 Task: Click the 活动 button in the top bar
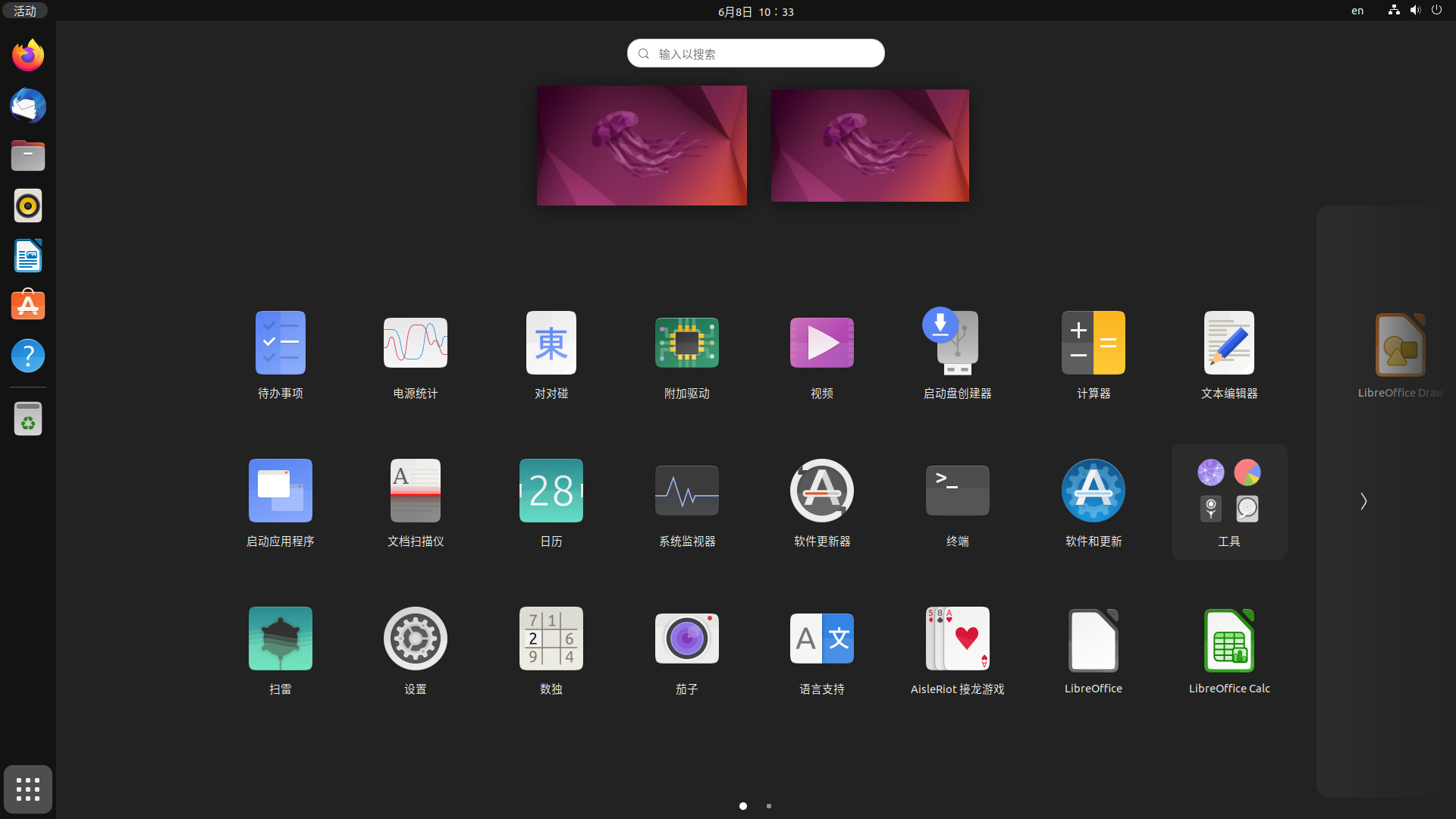24,11
